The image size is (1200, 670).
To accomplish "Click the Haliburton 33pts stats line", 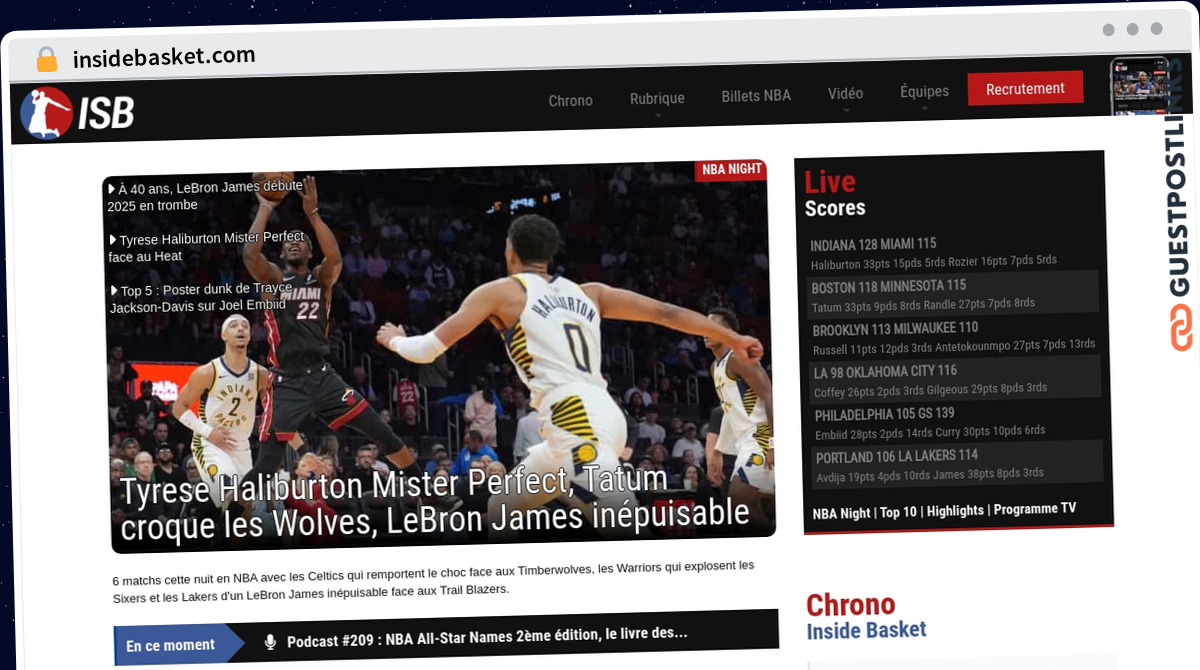I will [x=933, y=262].
